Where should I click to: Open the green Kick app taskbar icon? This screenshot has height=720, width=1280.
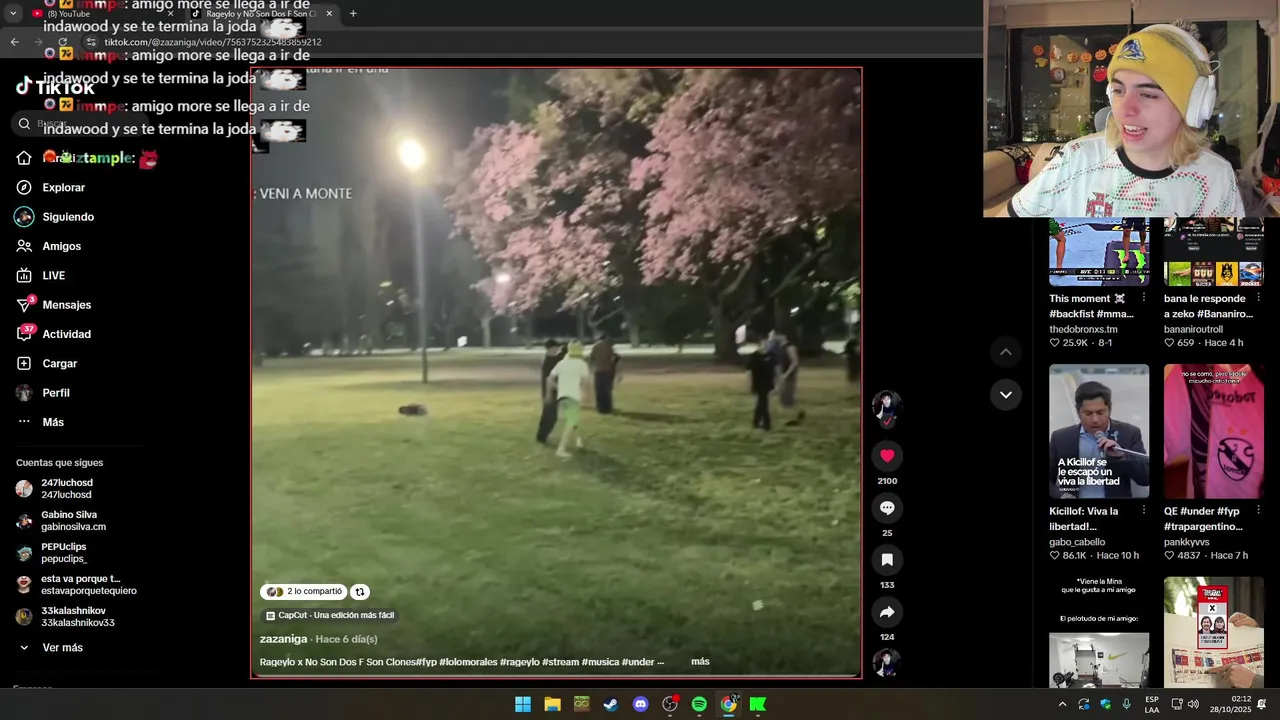click(758, 704)
